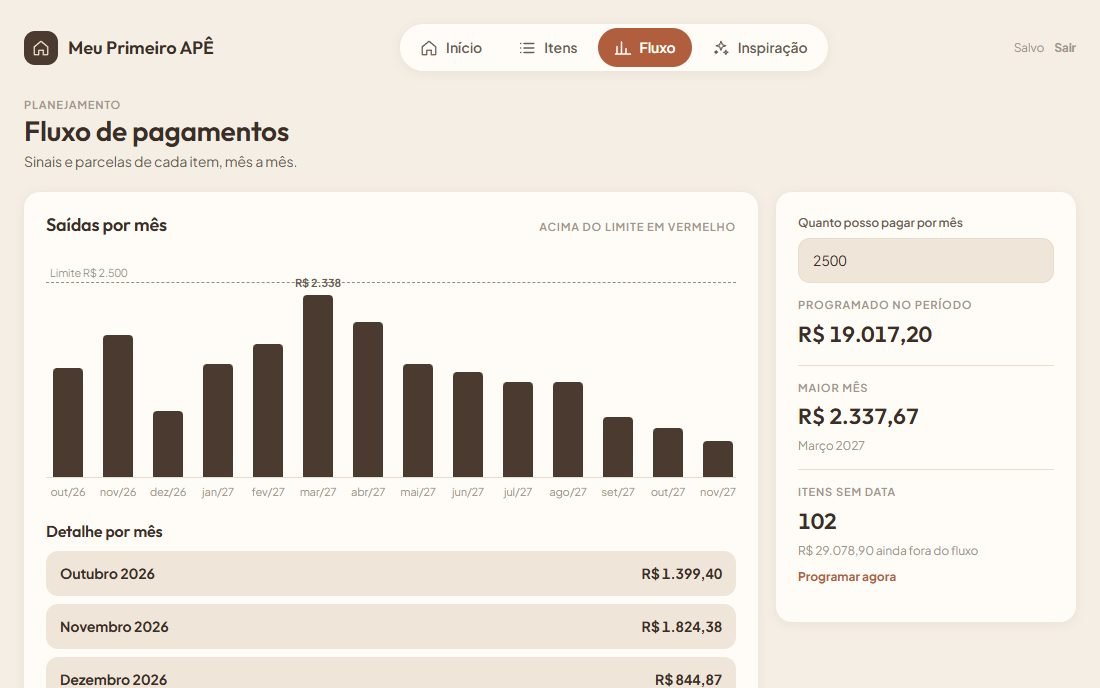Click the R$ 19.017,20 programmed total
The image size is (1100, 688).
pos(865,335)
